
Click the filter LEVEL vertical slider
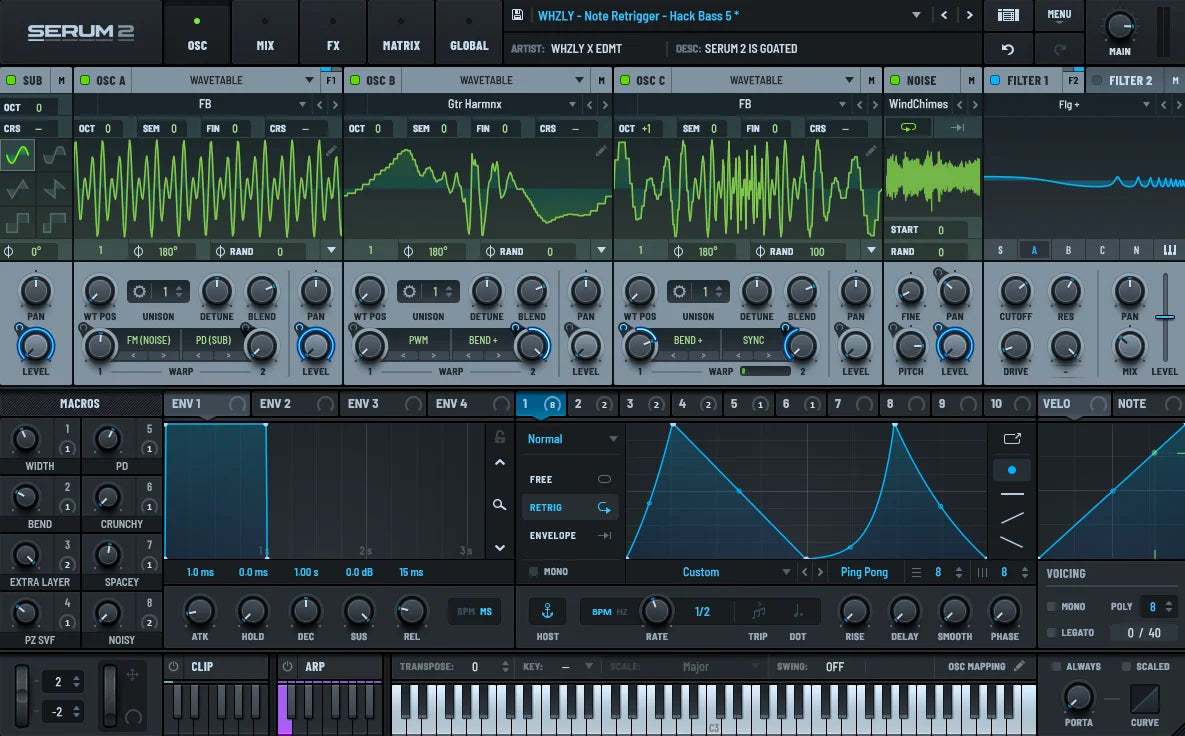[x=1164, y=318]
